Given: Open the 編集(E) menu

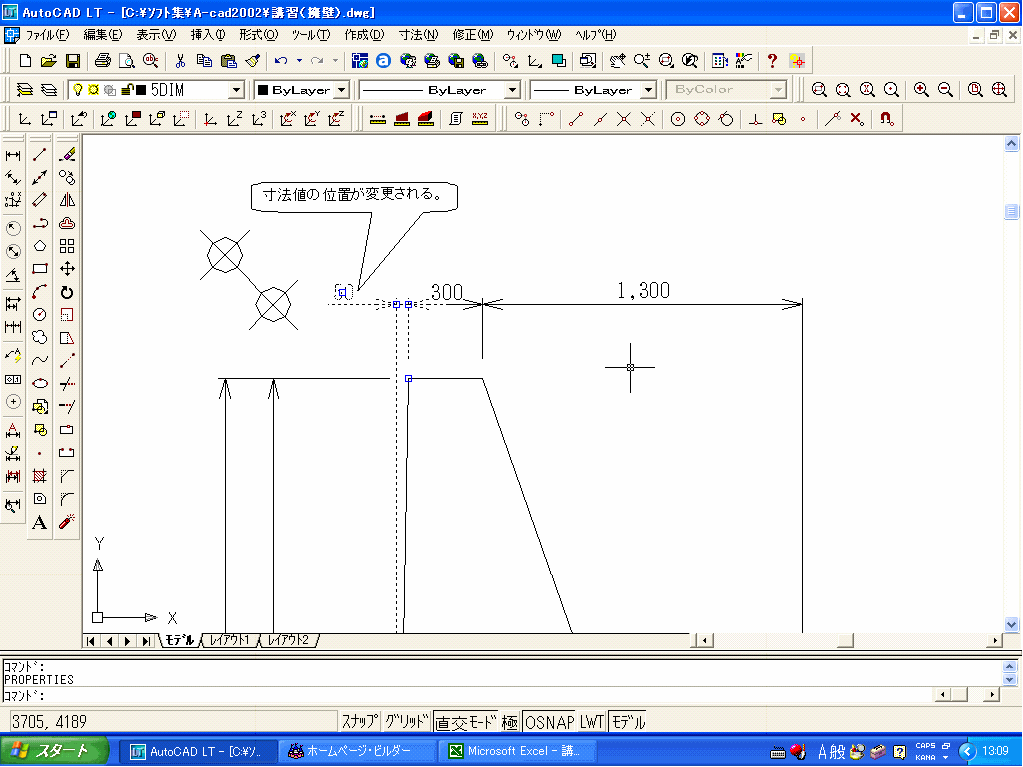Looking at the screenshot, I should [x=102, y=35].
